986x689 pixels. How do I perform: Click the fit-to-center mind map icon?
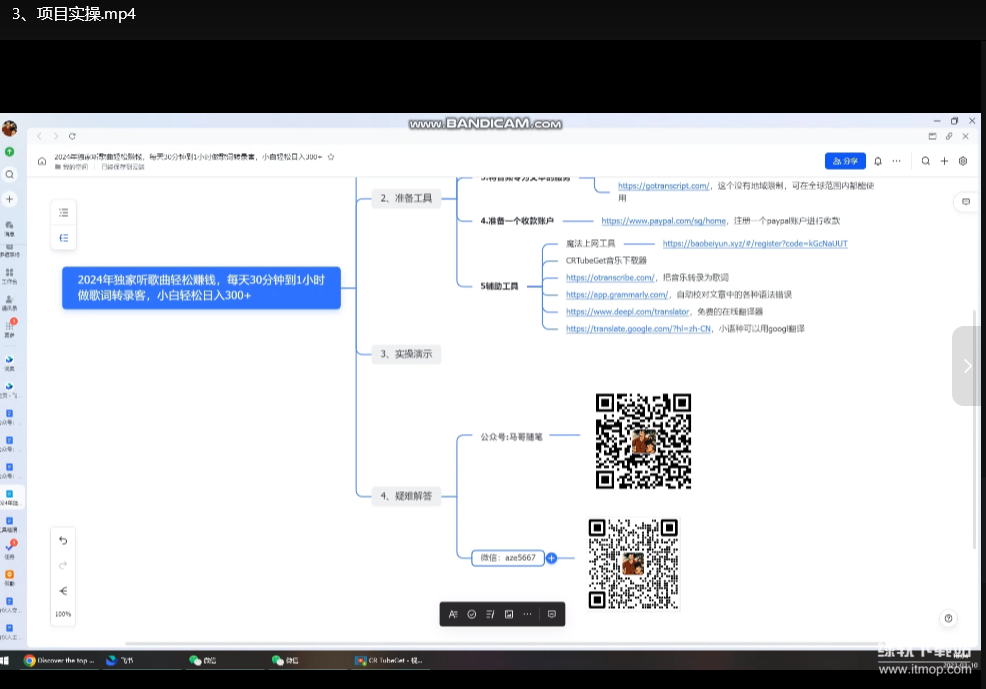pyautogui.click(x=63, y=591)
